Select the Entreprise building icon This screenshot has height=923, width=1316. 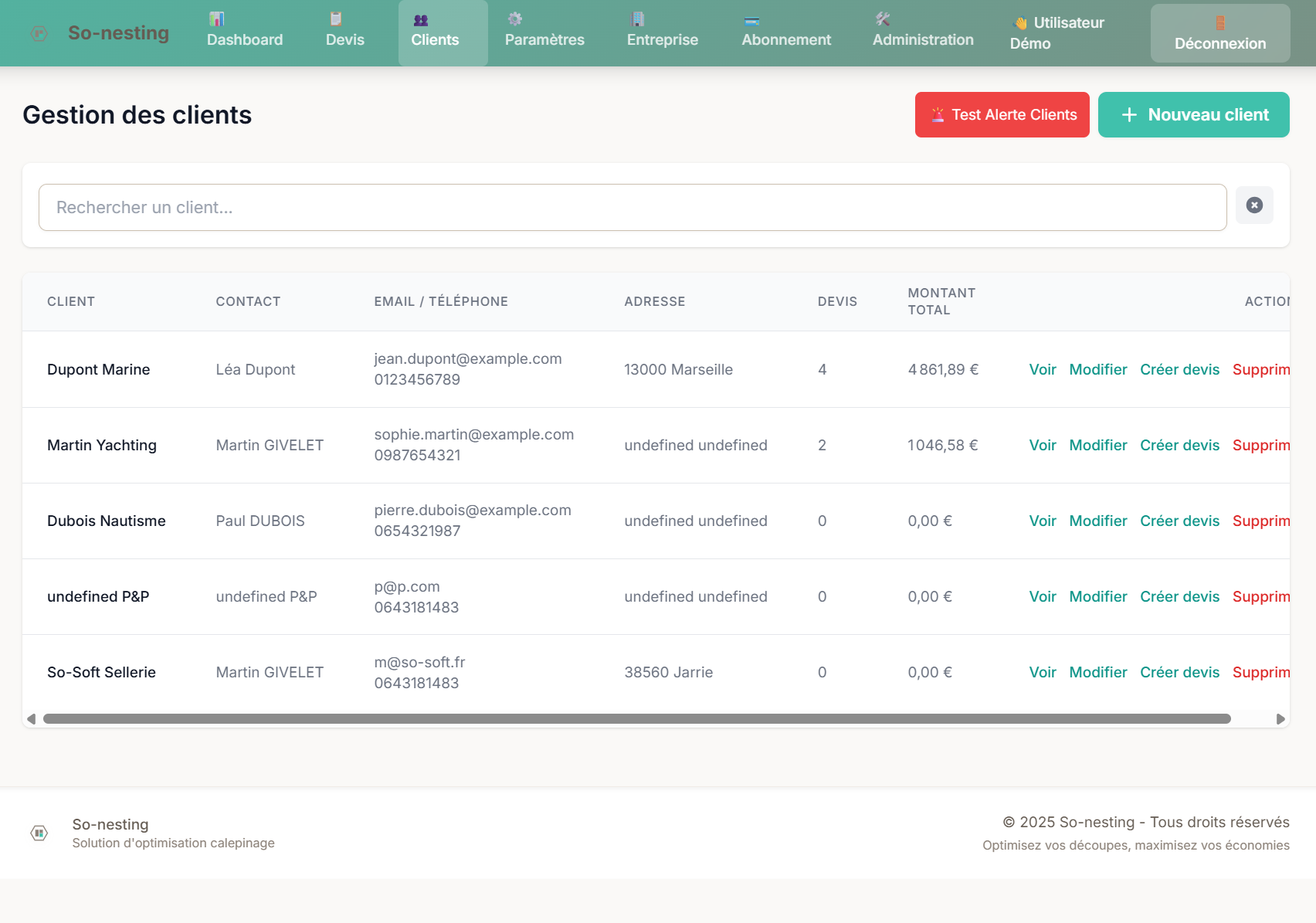(637, 18)
